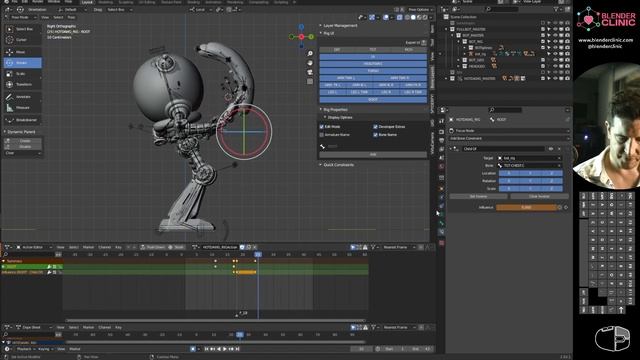640x360 pixels.
Task: Click the Push Down action button
Action: tap(153, 247)
